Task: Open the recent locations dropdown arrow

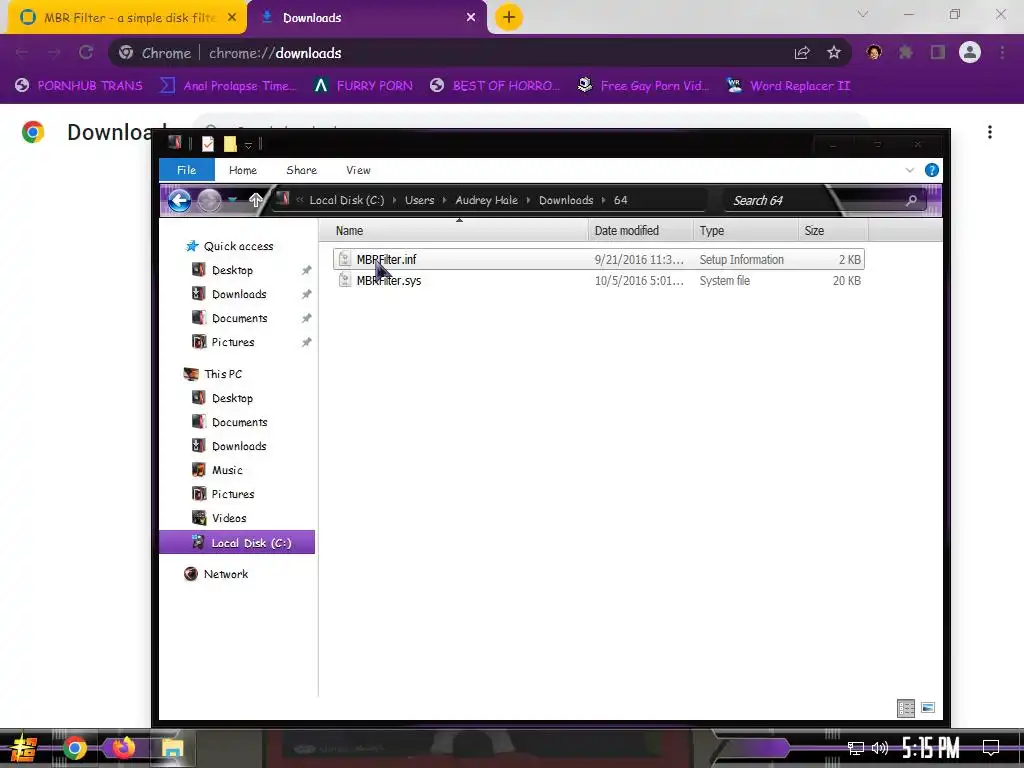Action: 232,200
